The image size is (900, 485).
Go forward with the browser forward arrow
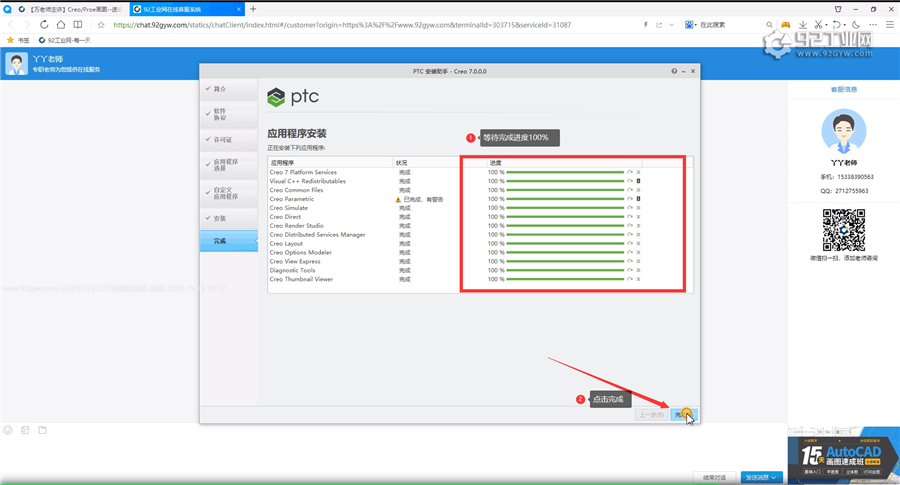click(26, 25)
